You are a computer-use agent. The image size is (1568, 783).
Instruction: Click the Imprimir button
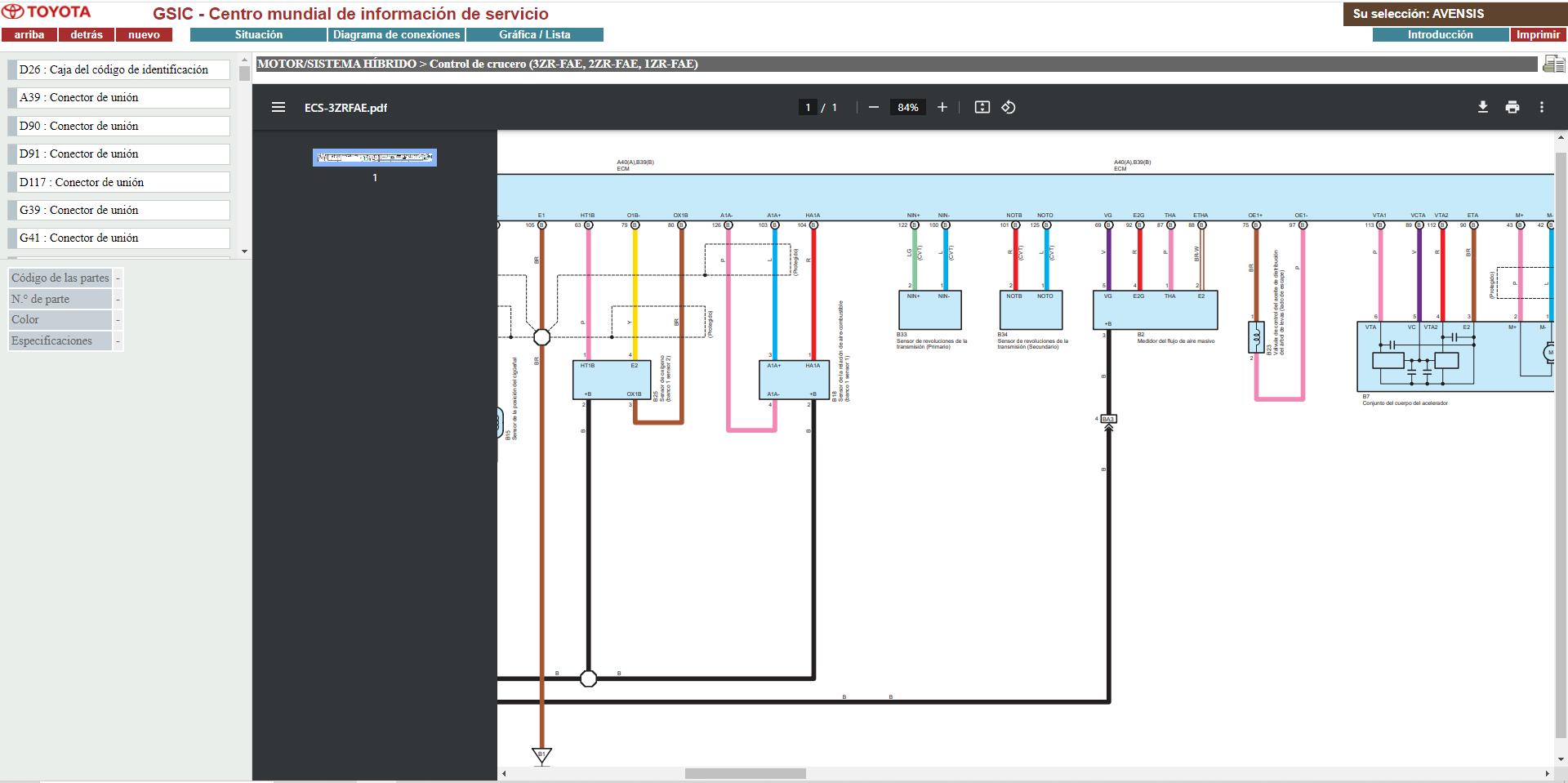pos(1538,35)
